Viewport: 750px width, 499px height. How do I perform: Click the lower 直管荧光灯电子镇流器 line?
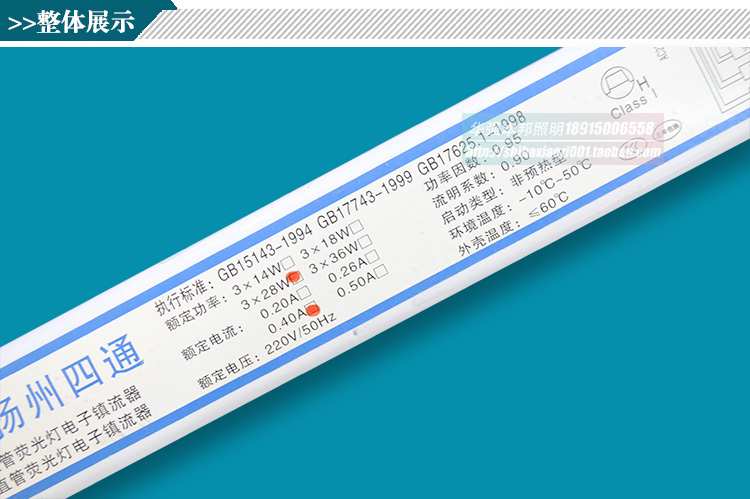[76, 448]
